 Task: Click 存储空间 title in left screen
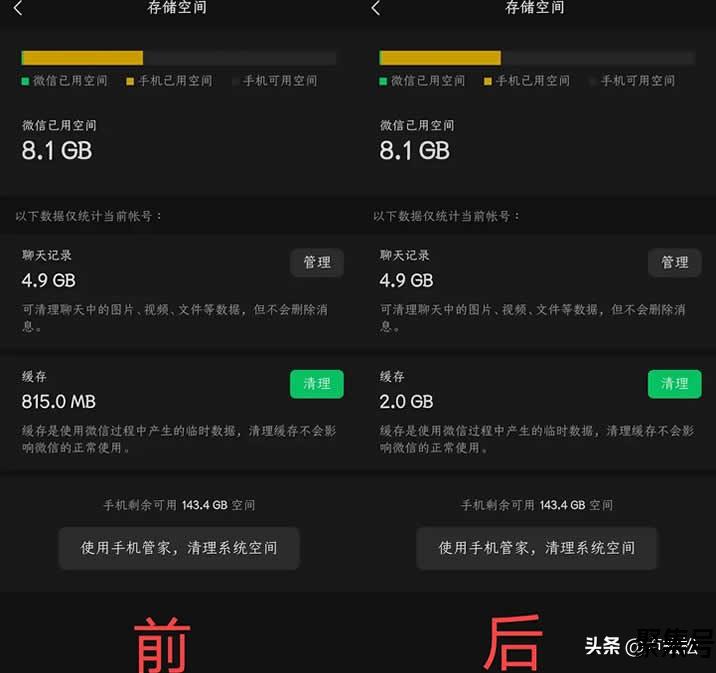[177, 7]
